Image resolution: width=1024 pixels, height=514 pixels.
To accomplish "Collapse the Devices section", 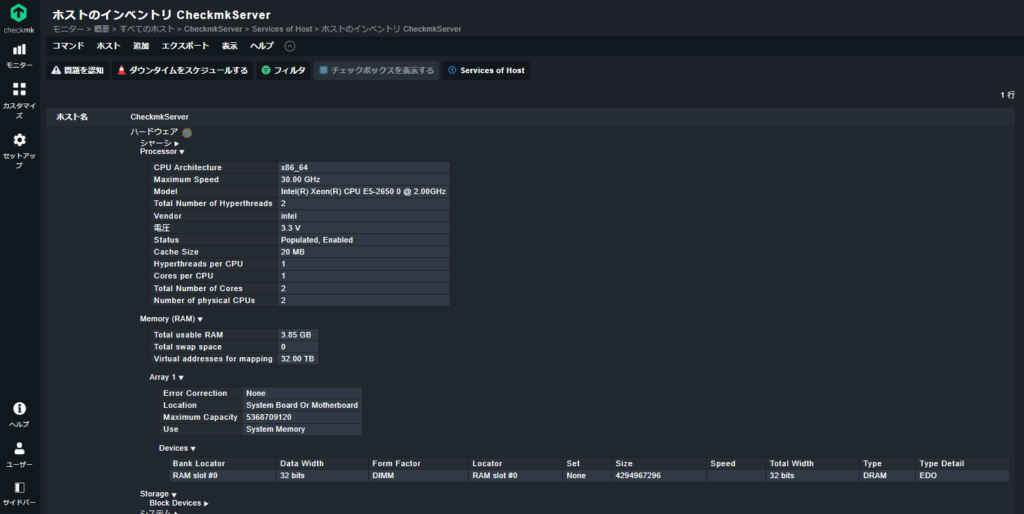I will [x=177, y=448].
